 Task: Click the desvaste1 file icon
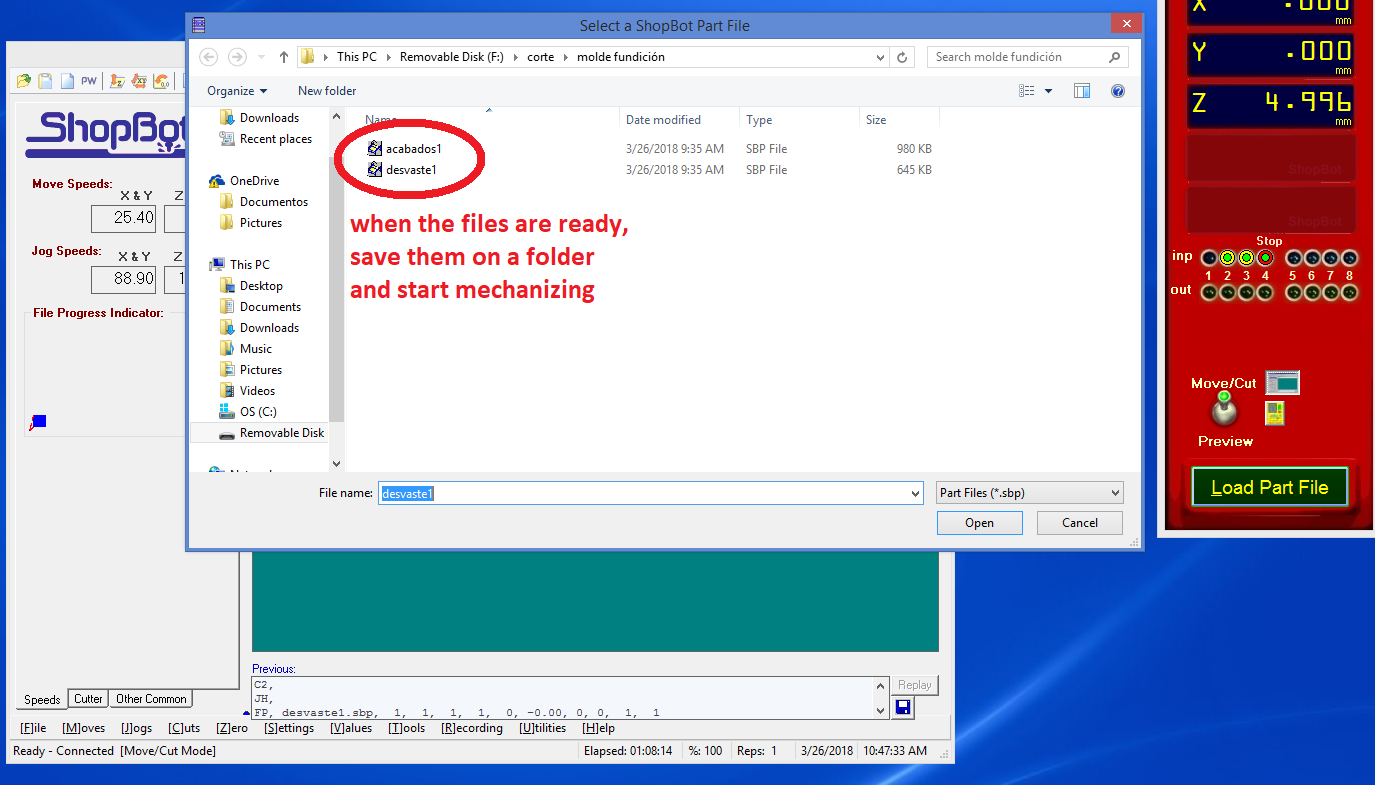tap(375, 169)
